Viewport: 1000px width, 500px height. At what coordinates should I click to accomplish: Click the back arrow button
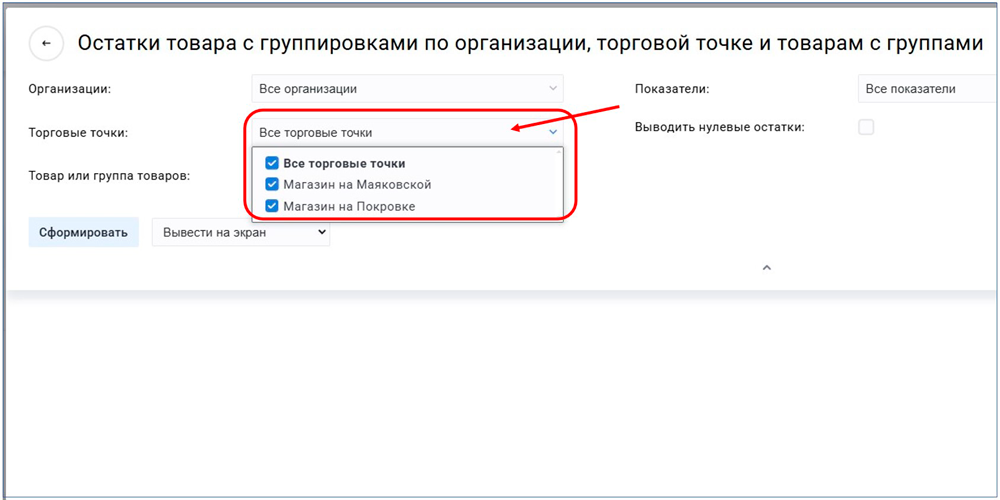click(x=46, y=44)
